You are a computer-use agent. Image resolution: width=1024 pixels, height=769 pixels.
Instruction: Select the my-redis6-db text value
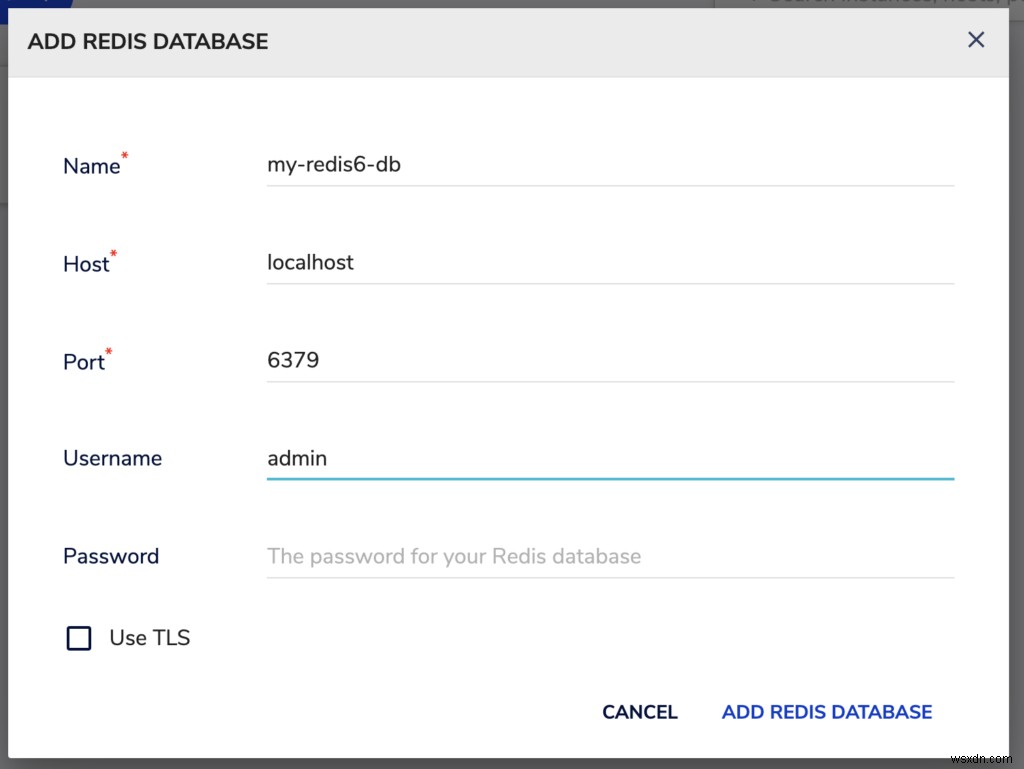pos(333,164)
